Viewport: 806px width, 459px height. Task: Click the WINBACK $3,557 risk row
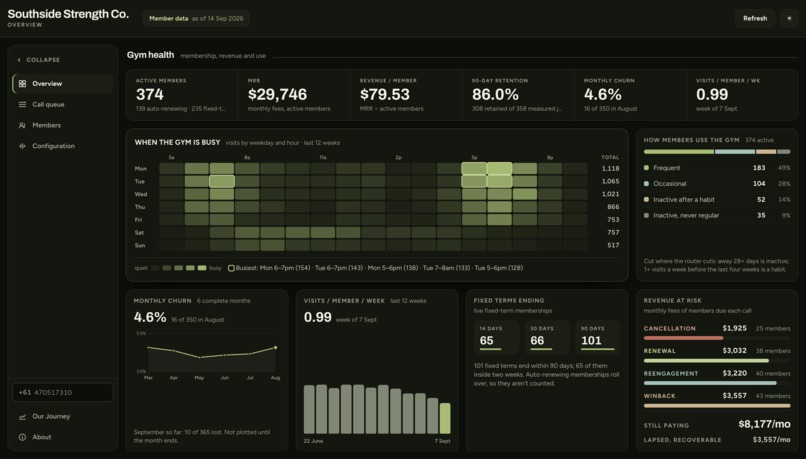[x=717, y=400]
